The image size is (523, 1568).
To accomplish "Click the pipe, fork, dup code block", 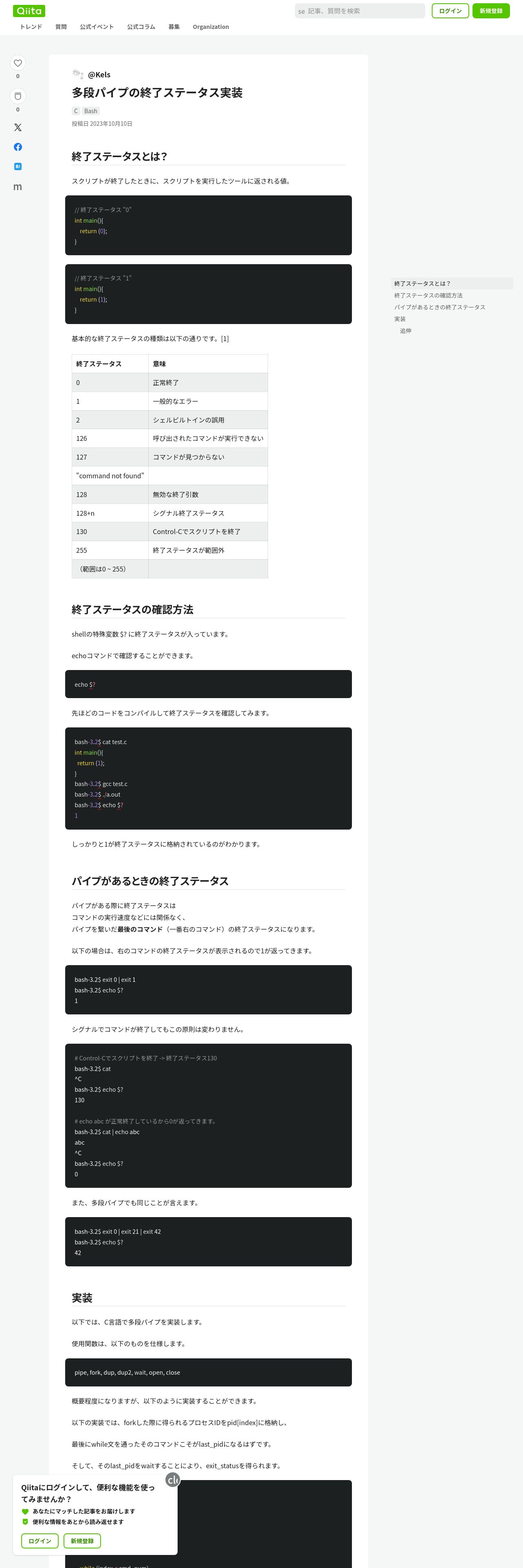I will tap(208, 1372).
